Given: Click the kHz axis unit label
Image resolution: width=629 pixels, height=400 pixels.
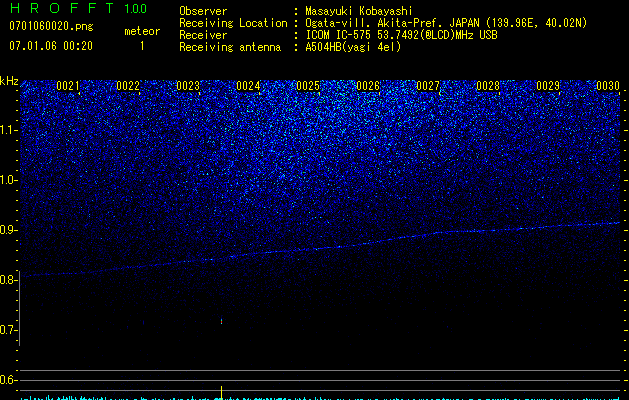Looking at the screenshot, I should (x=9, y=81).
